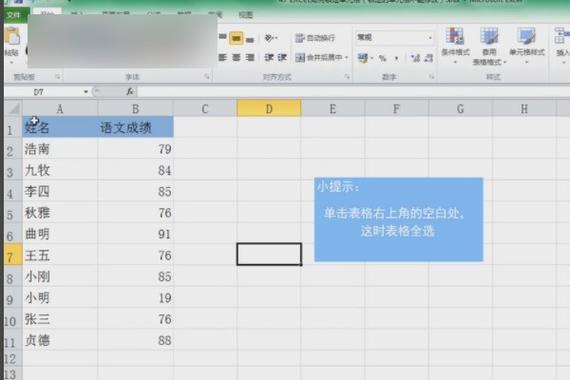Apply accounting number format icon

tap(362, 58)
